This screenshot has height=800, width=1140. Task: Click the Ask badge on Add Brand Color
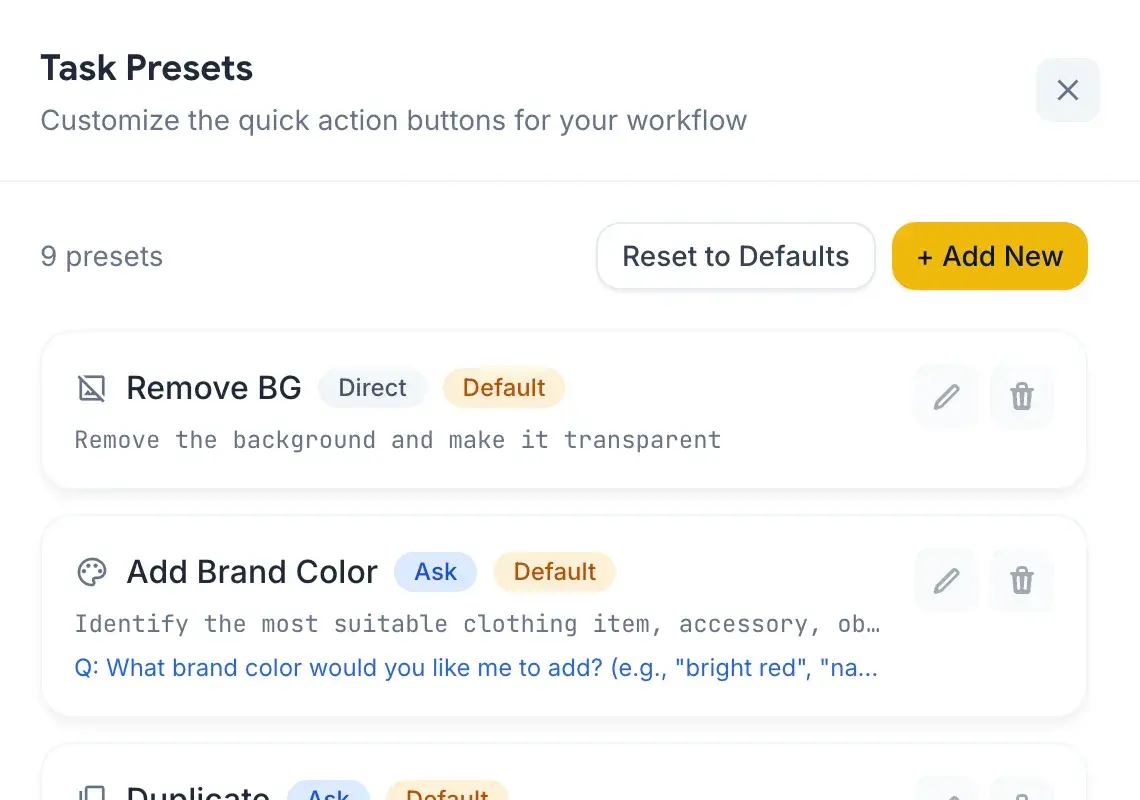pyautogui.click(x=435, y=571)
